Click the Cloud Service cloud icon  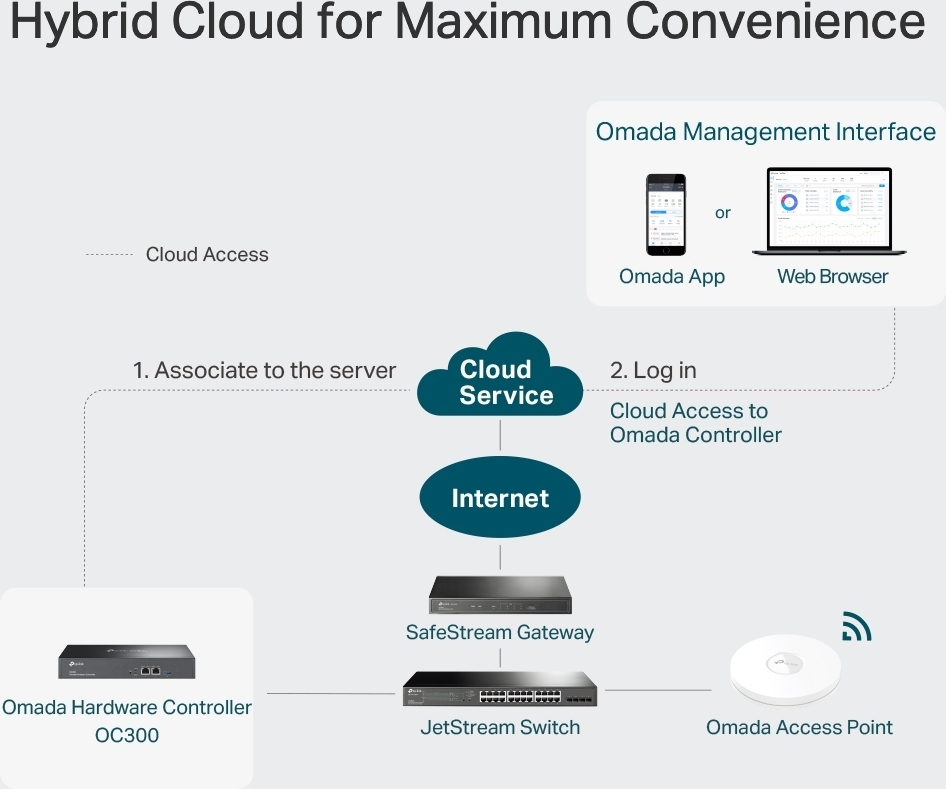pyautogui.click(x=502, y=378)
